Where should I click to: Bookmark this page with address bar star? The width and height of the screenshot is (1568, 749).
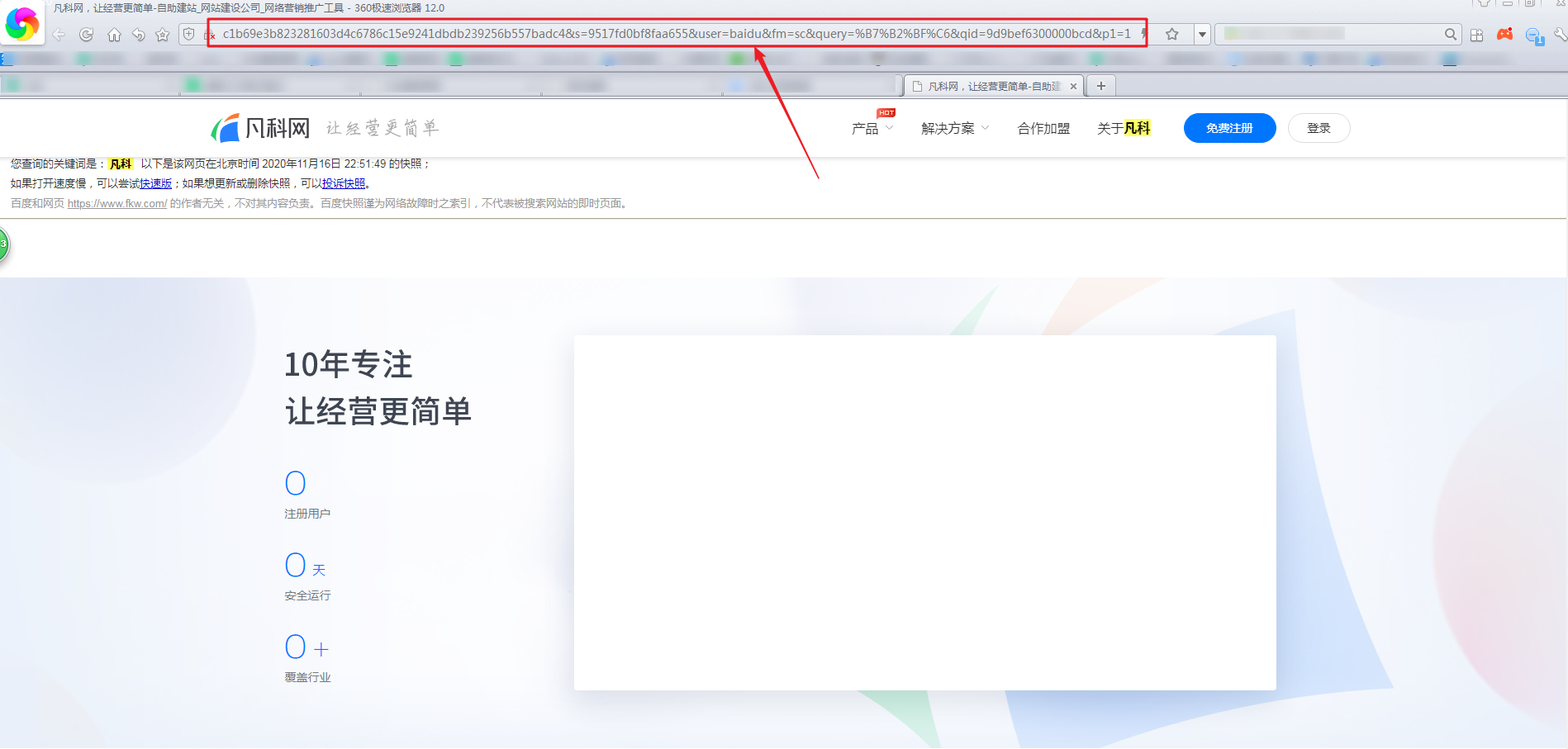click(1171, 34)
